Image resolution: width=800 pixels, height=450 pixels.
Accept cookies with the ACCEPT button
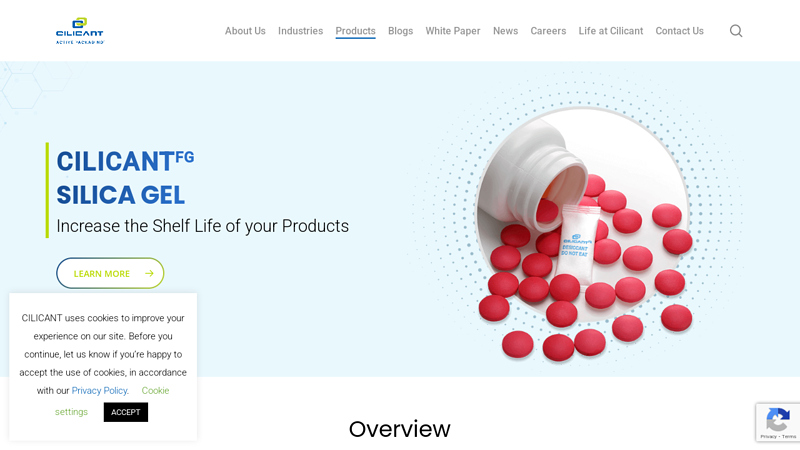126,412
